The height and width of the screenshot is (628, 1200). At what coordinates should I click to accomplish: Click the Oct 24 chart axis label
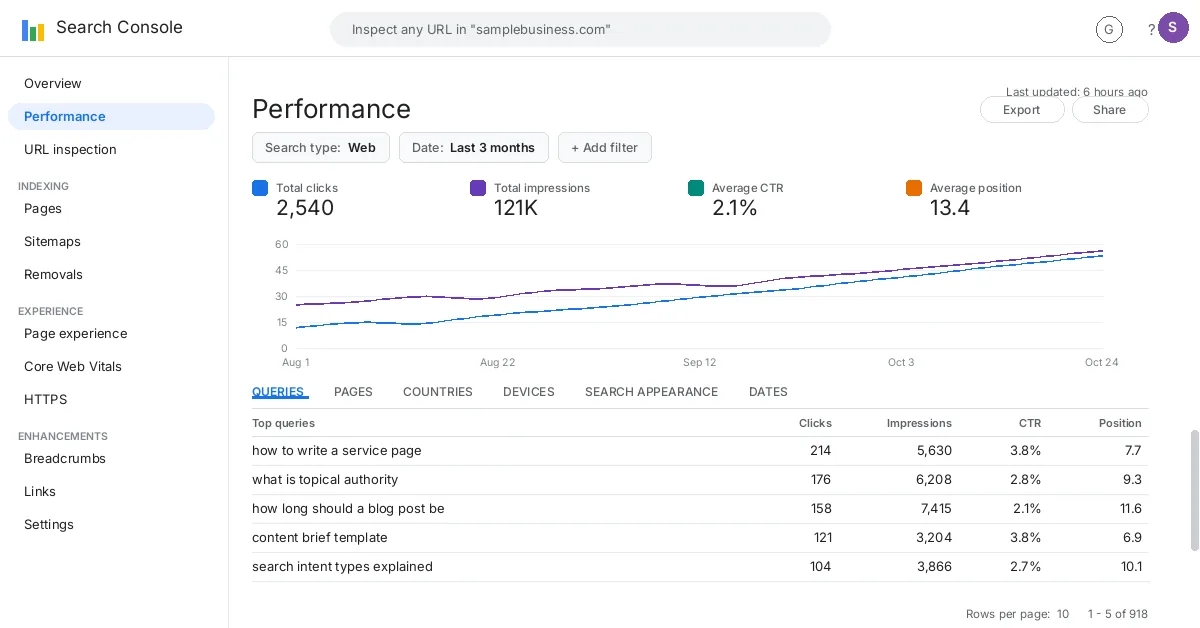tap(1102, 362)
